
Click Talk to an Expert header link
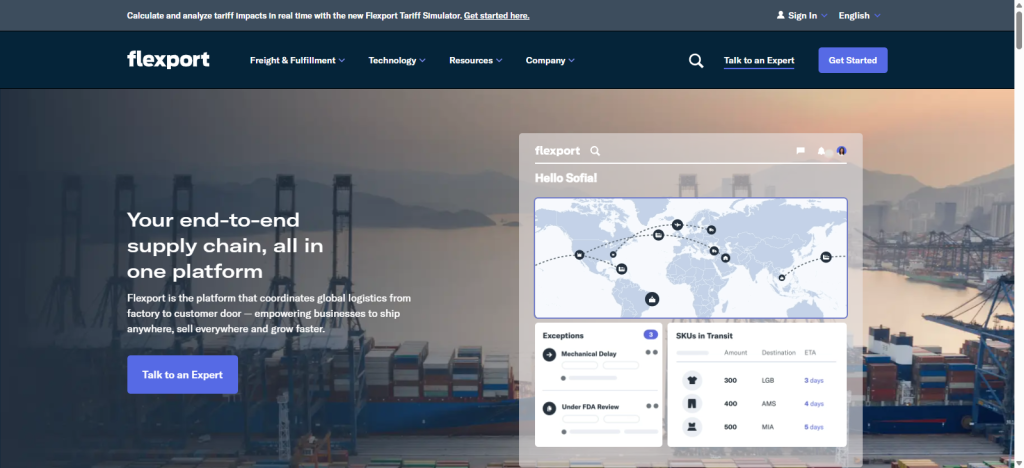point(759,61)
